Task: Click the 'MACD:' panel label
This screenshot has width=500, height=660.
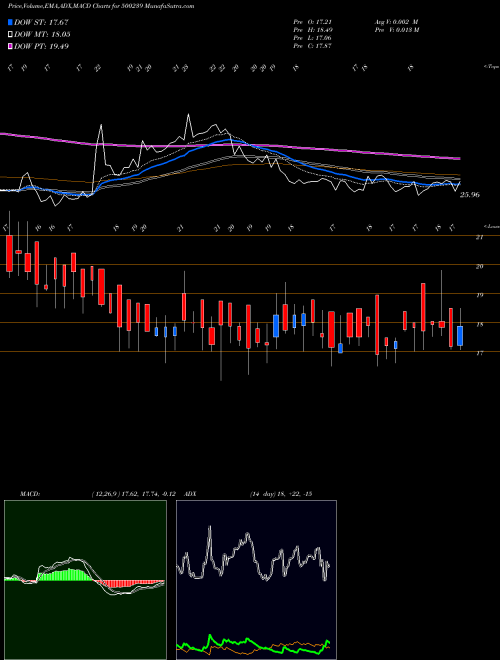Action: click(x=29, y=494)
